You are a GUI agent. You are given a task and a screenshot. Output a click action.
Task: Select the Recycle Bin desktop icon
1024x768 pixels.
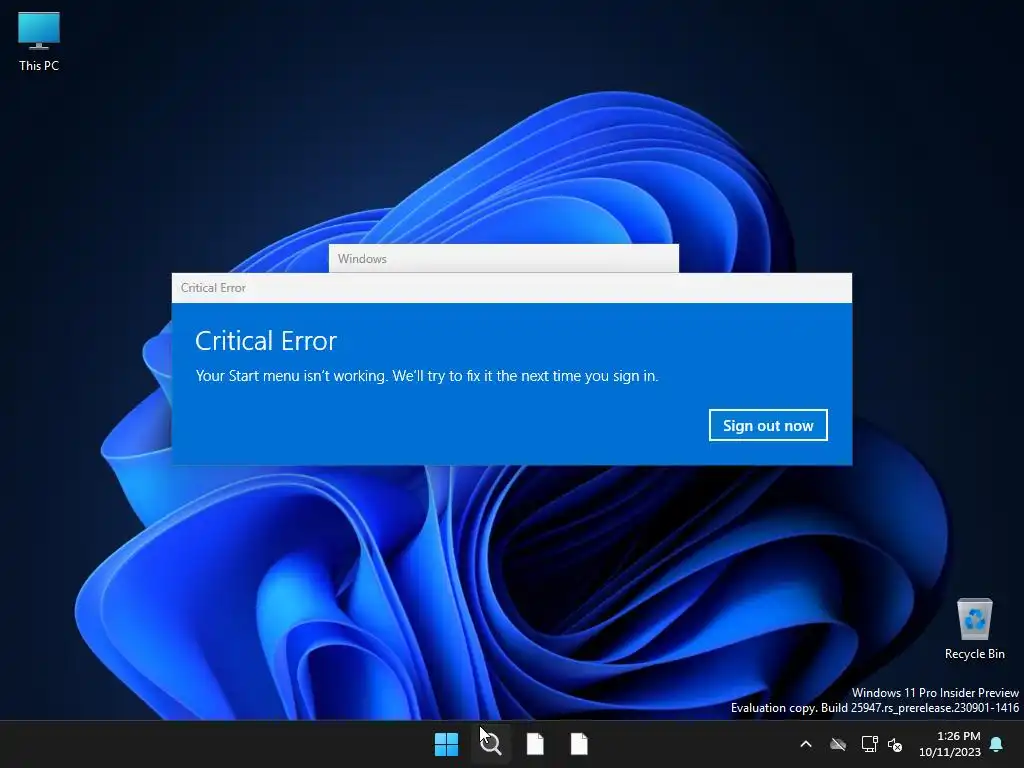tap(974, 629)
